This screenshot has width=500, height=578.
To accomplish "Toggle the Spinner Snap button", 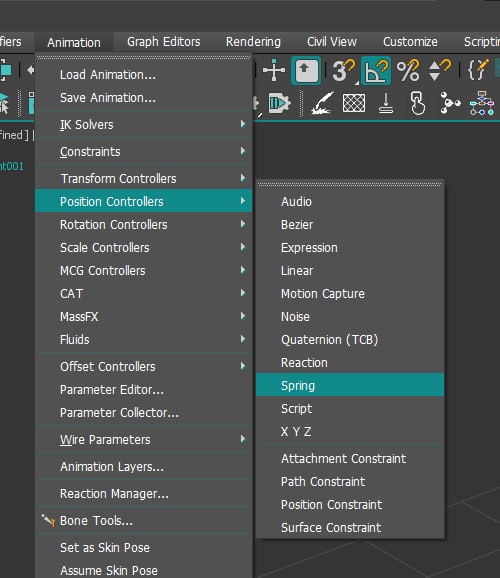I will click(440, 70).
